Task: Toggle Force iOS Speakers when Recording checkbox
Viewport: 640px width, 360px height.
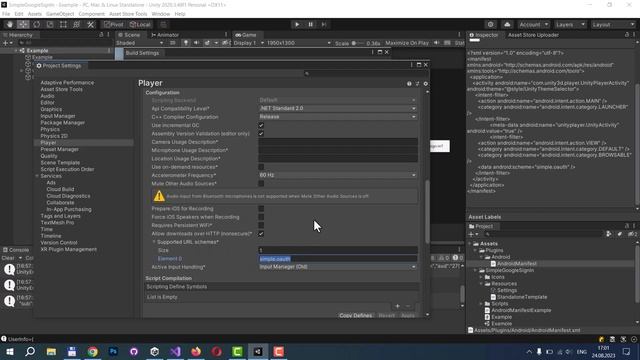Action: coord(261,217)
